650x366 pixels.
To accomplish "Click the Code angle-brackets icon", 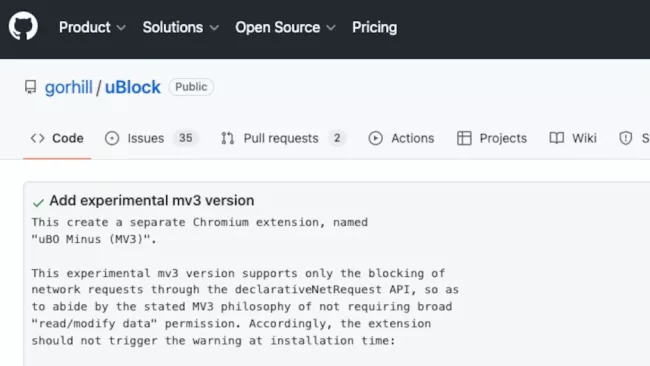I will pyautogui.click(x=37, y=138).
